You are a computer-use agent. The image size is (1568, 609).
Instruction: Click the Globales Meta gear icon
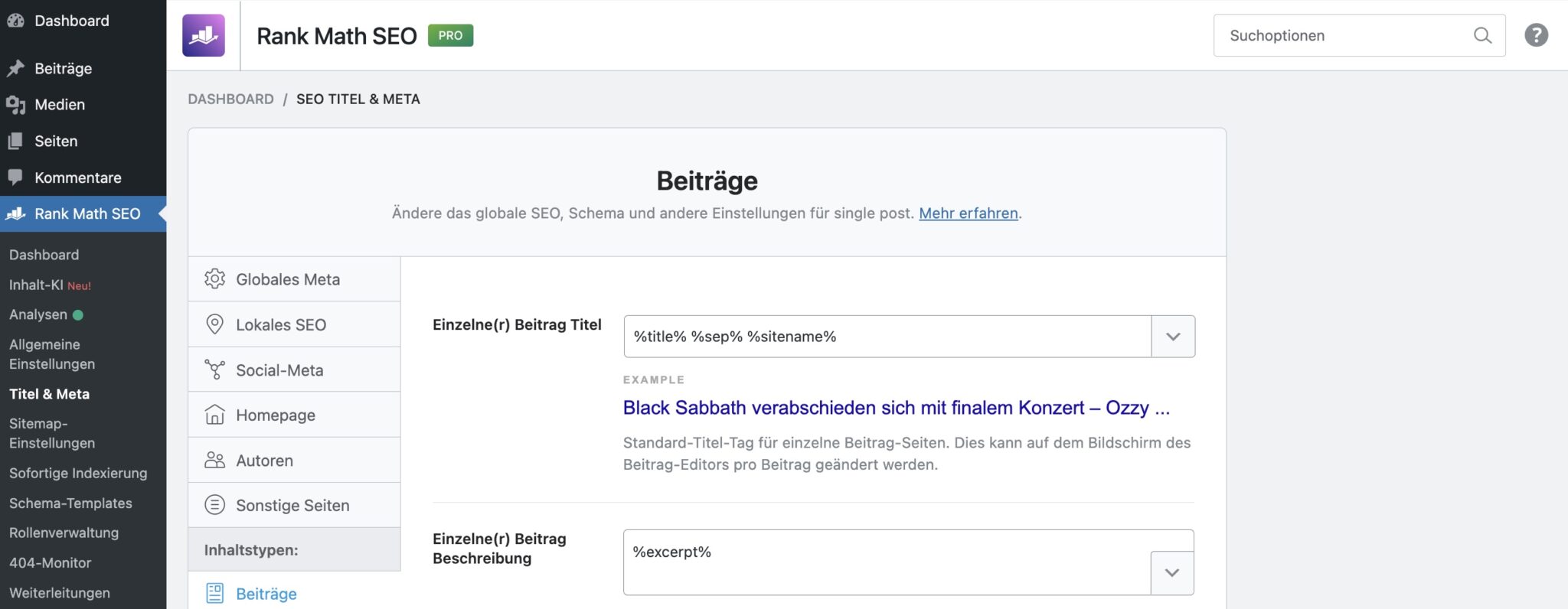tap(215, 279)
